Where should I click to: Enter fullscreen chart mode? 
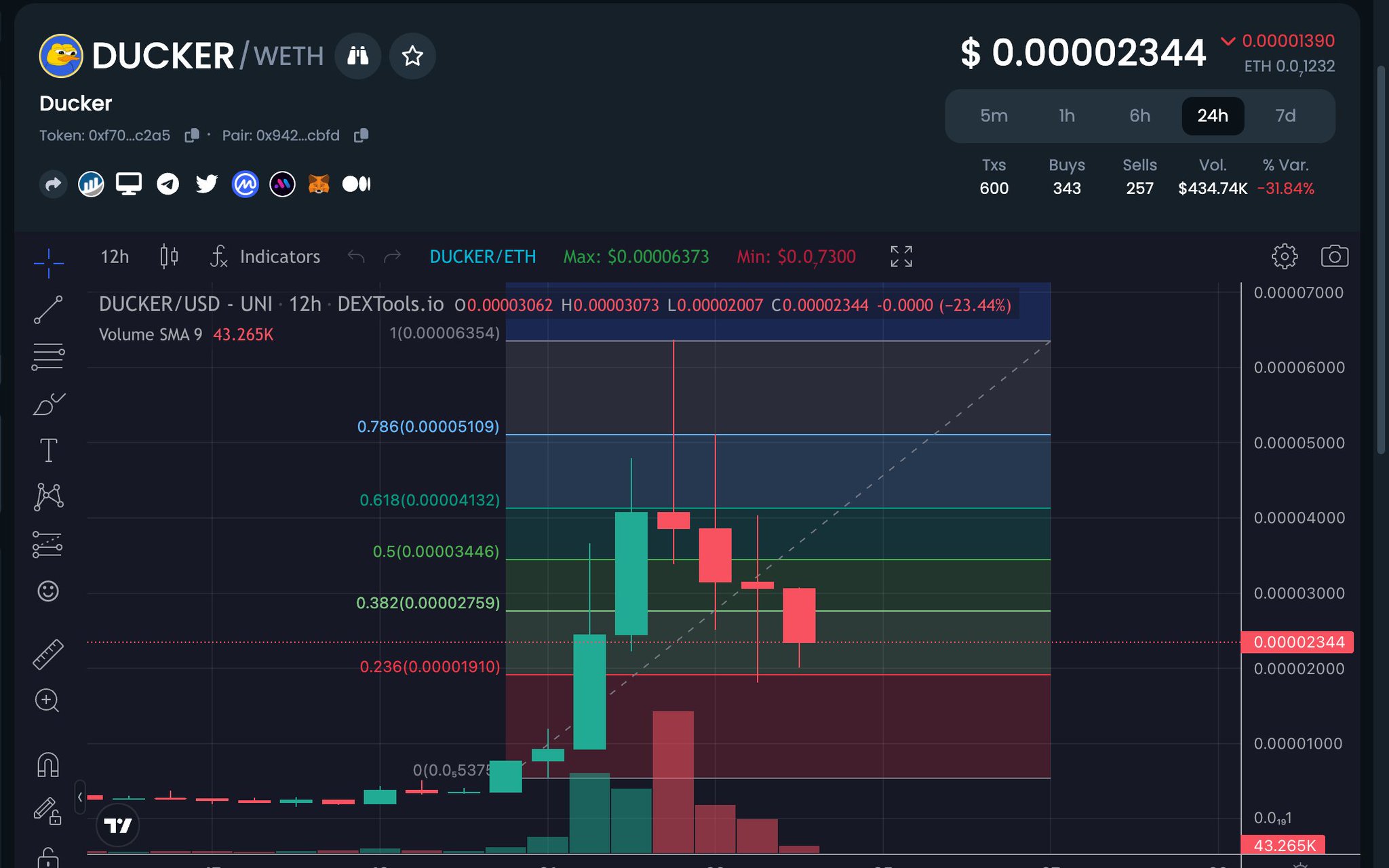(901, 256)
